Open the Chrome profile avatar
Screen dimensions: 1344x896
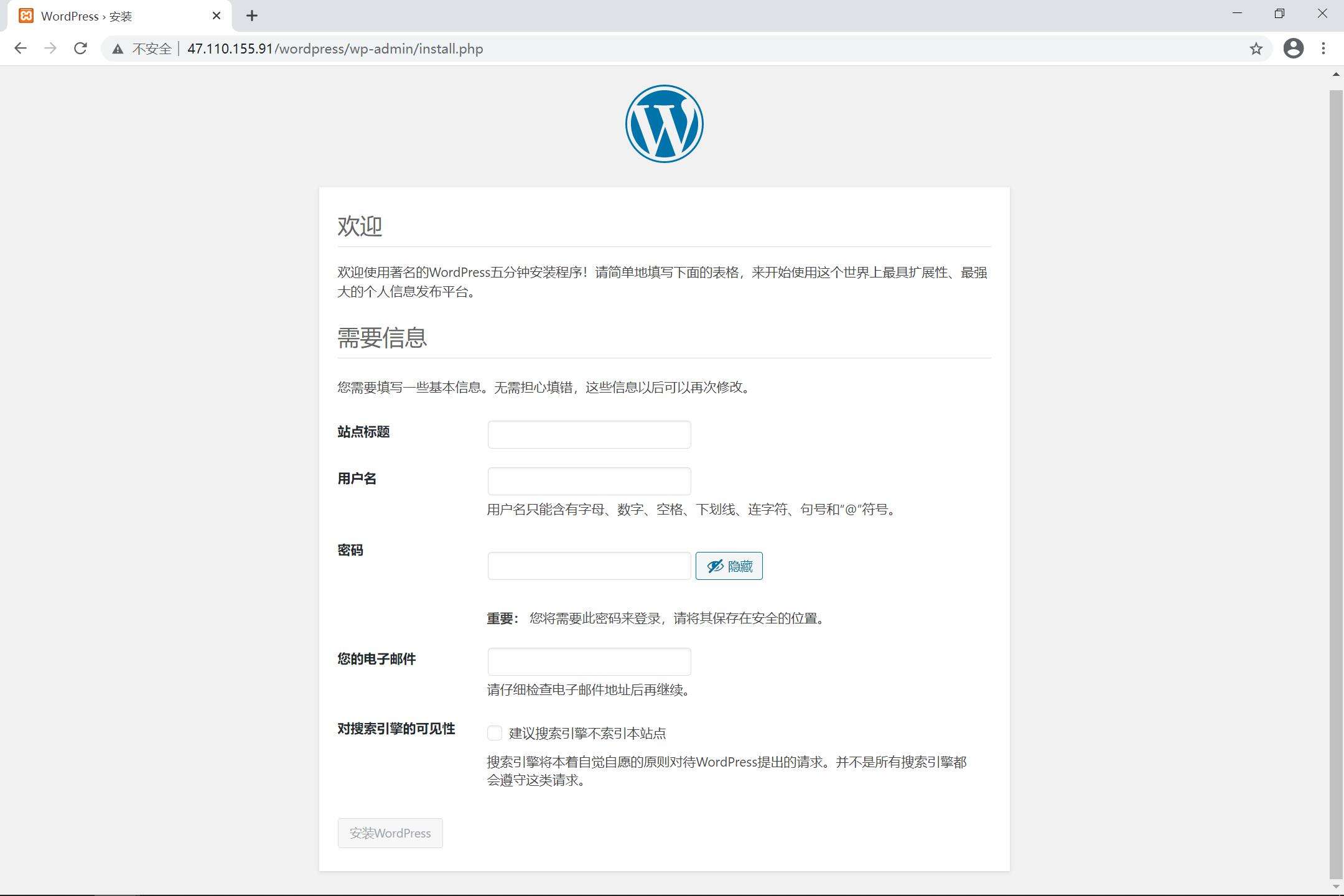(1294, 49)
